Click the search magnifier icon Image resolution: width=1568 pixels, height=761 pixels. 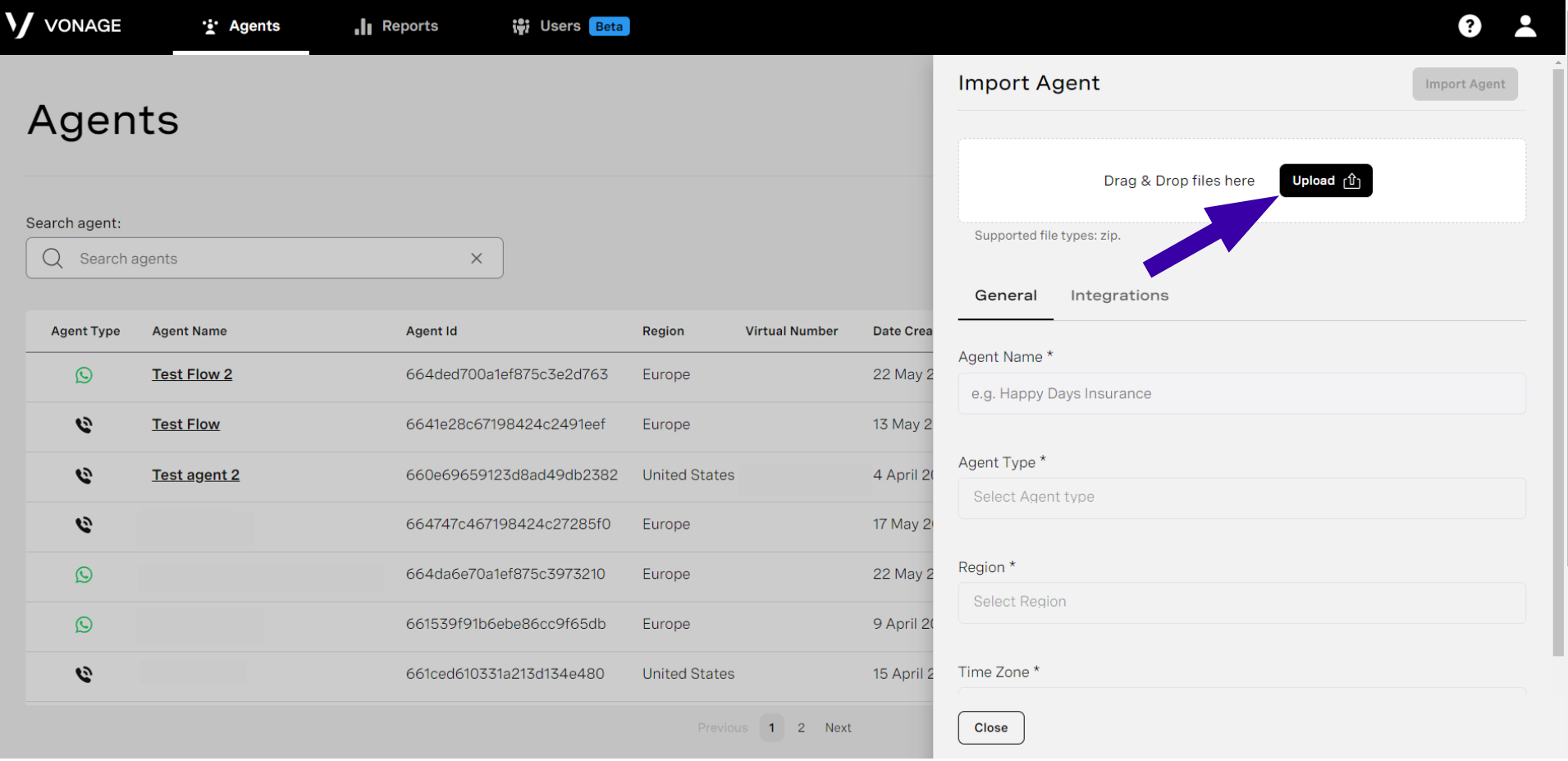coord(53,259)
